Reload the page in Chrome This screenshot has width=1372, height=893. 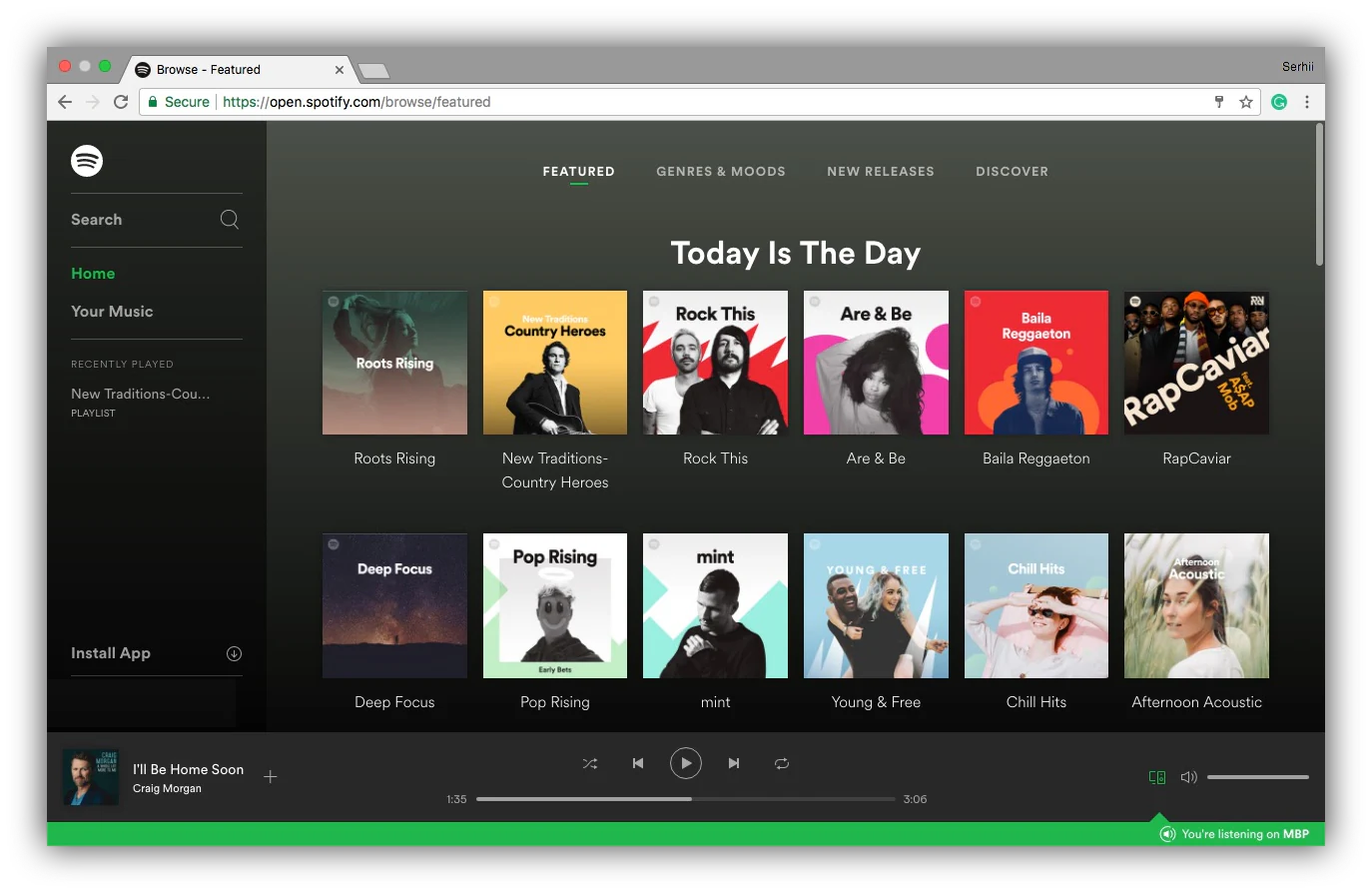click(121, 102)
